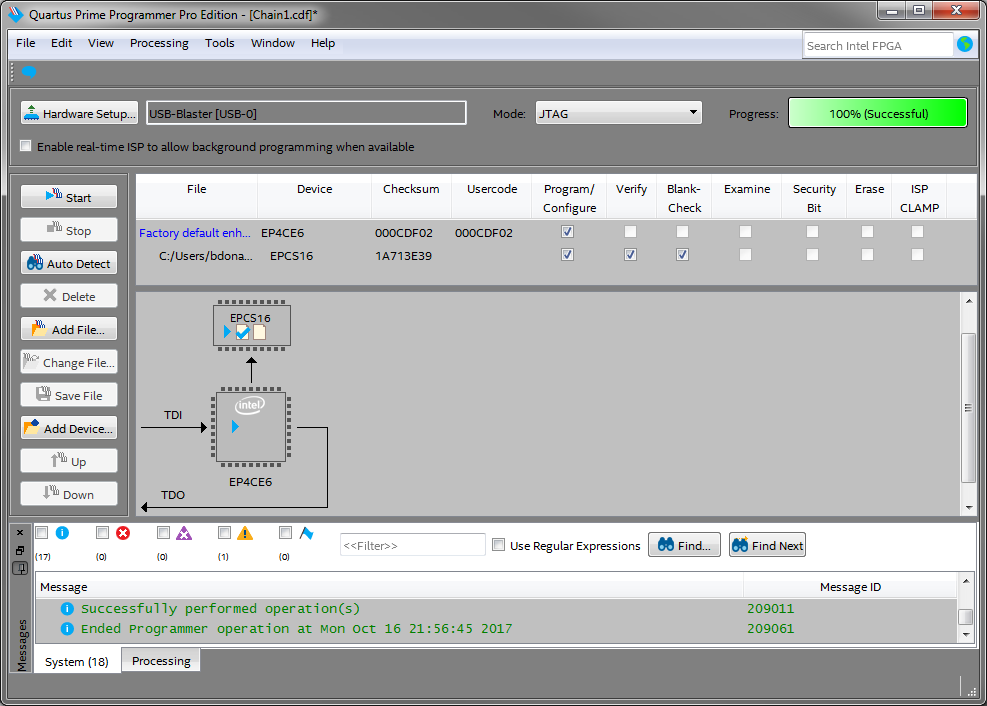Toggle Examine checkbox for EPCS16
The height and width of the screenshot is (706, 987).
(745, 254)
